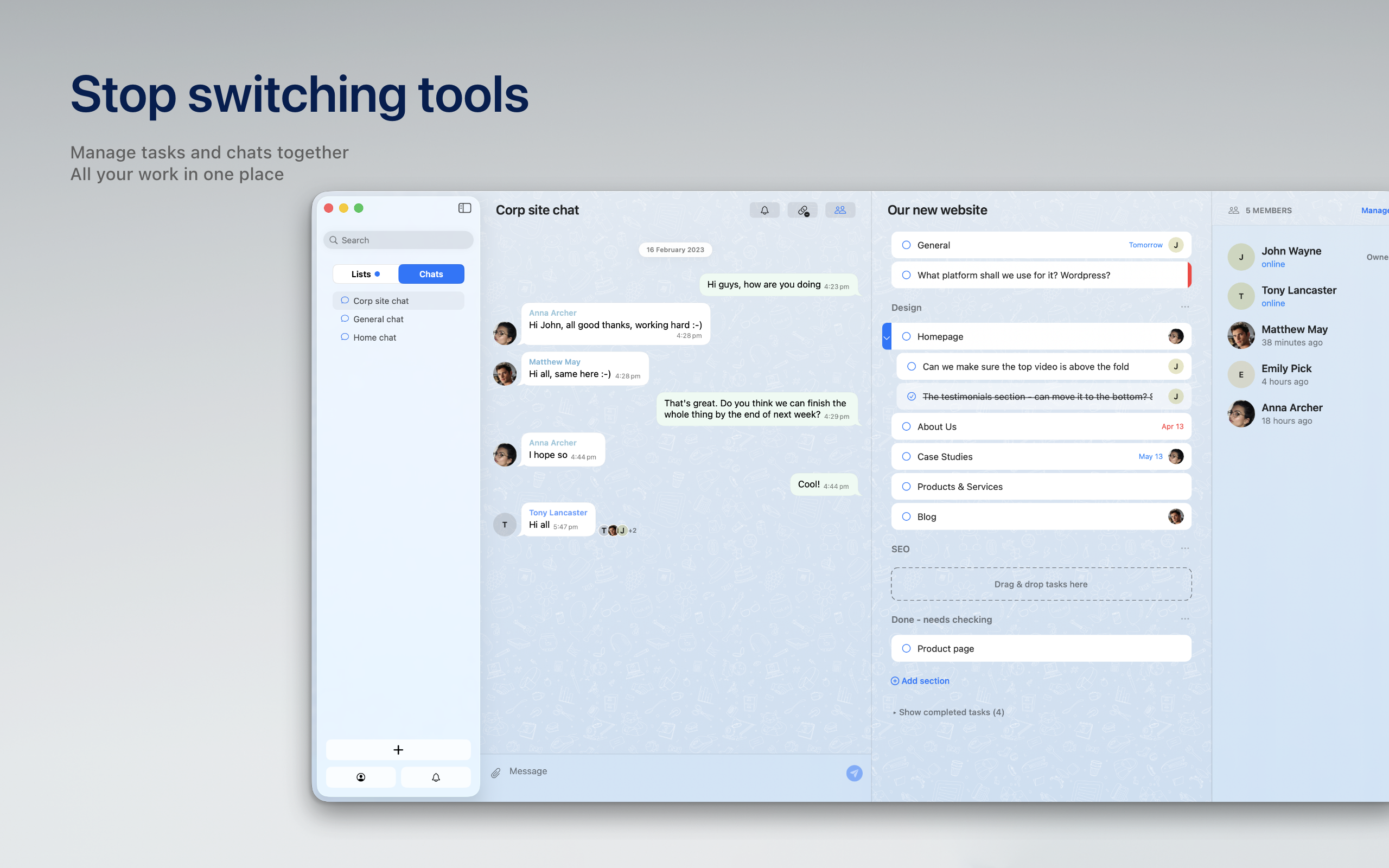
Task: Click J badge on top video subtask
Action: pos(1175,366)
